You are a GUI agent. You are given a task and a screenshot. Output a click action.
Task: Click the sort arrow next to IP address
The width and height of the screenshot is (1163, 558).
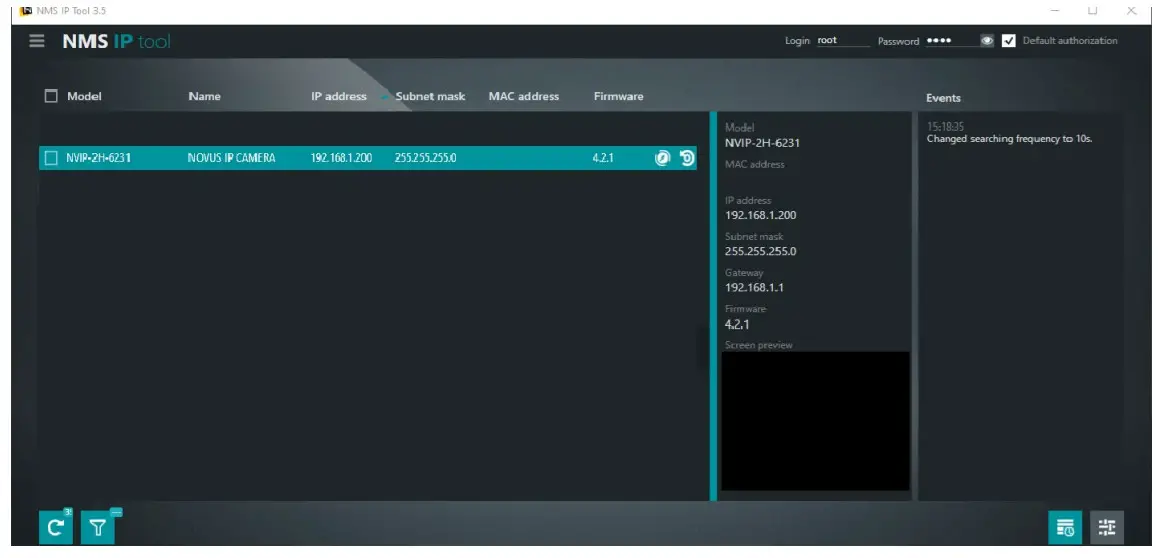pos(384,96)
